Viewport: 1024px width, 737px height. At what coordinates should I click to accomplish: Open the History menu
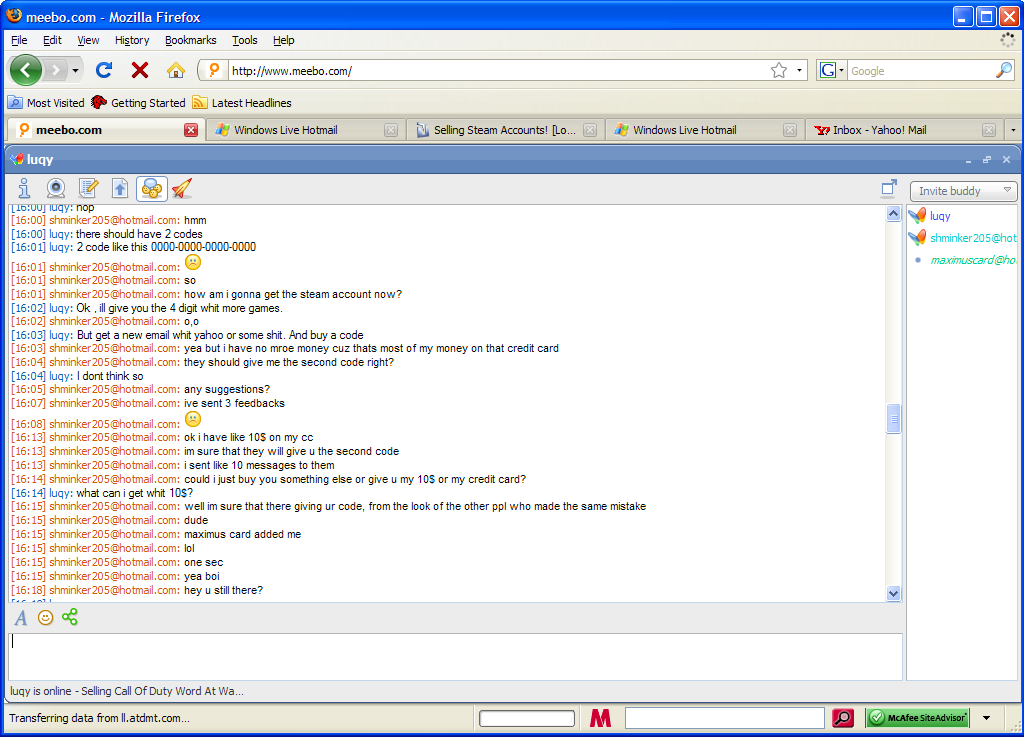tap(132, 40)
